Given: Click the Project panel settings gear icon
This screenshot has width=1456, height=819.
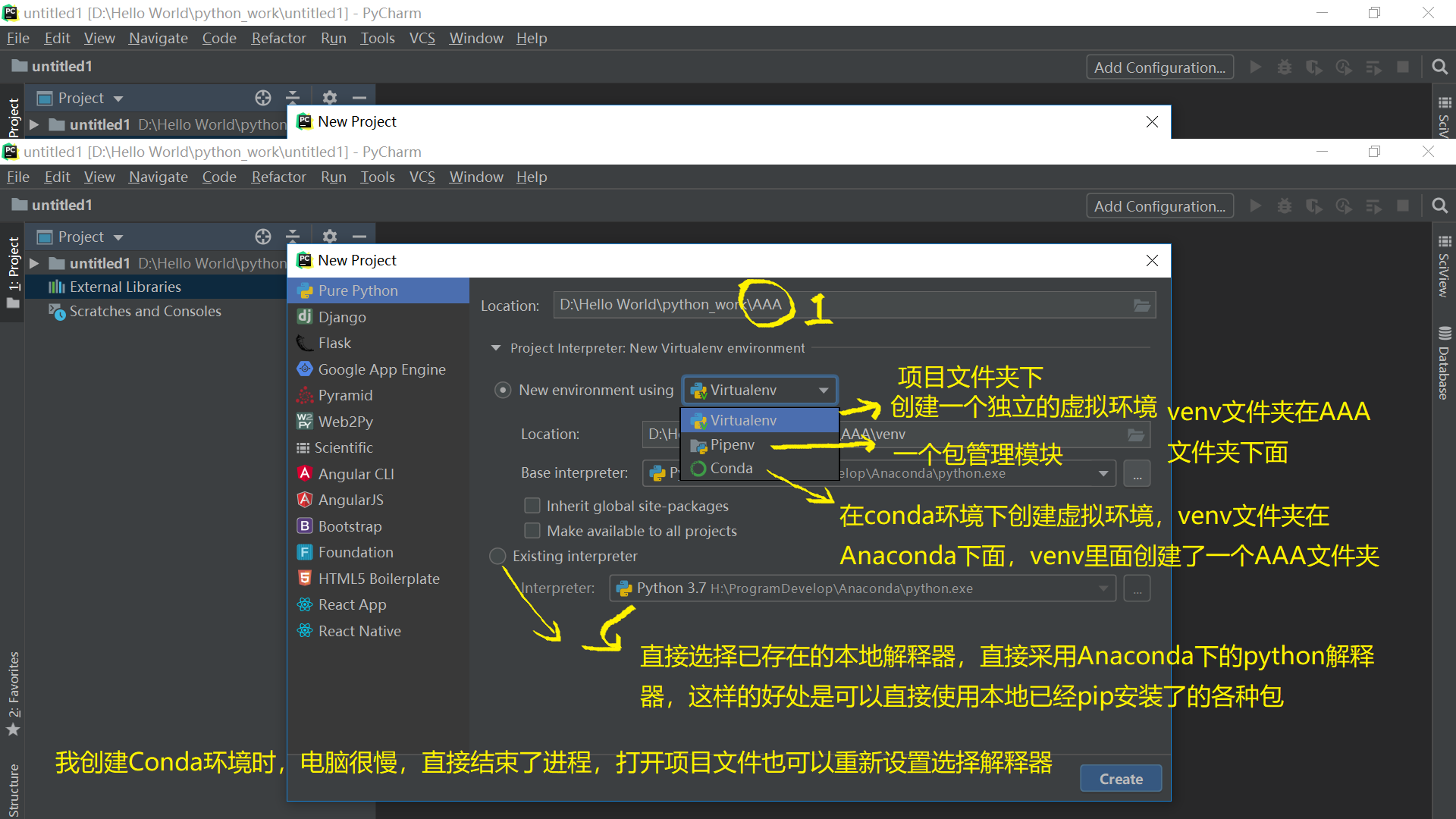Looking at the screenshot, I should (x=329, y=237).
